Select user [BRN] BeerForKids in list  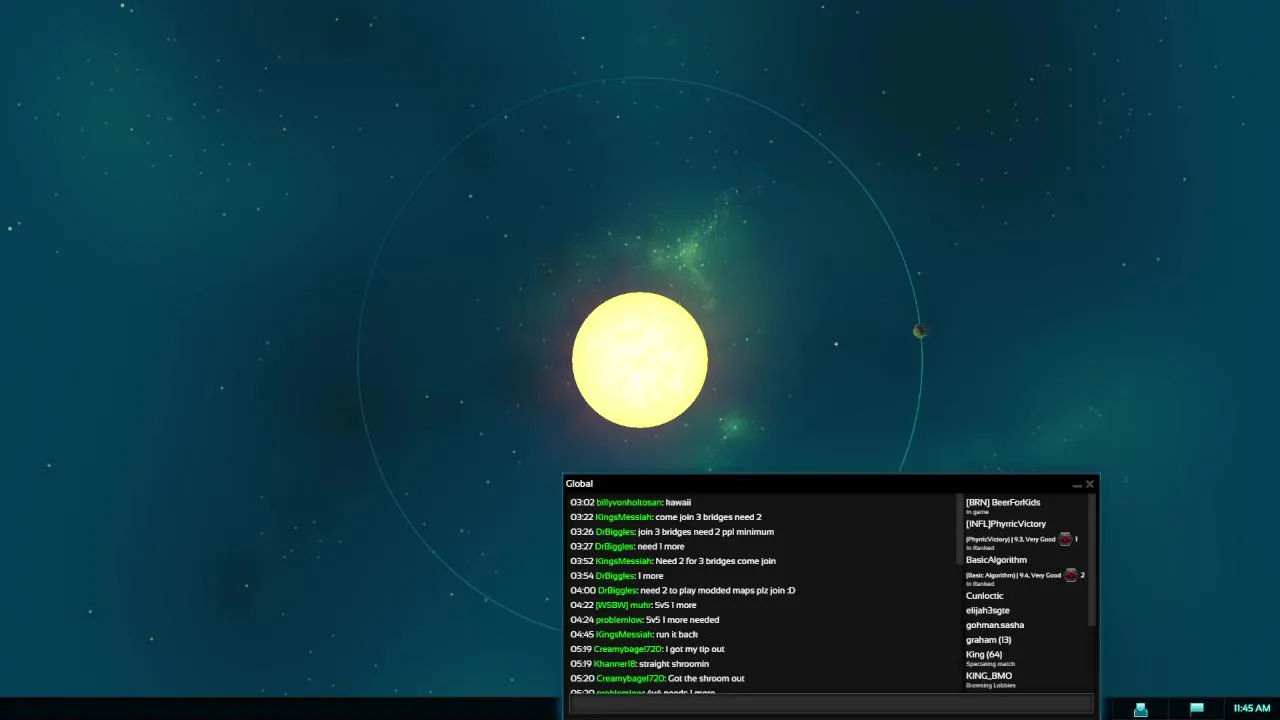(x=1003, y=503)
